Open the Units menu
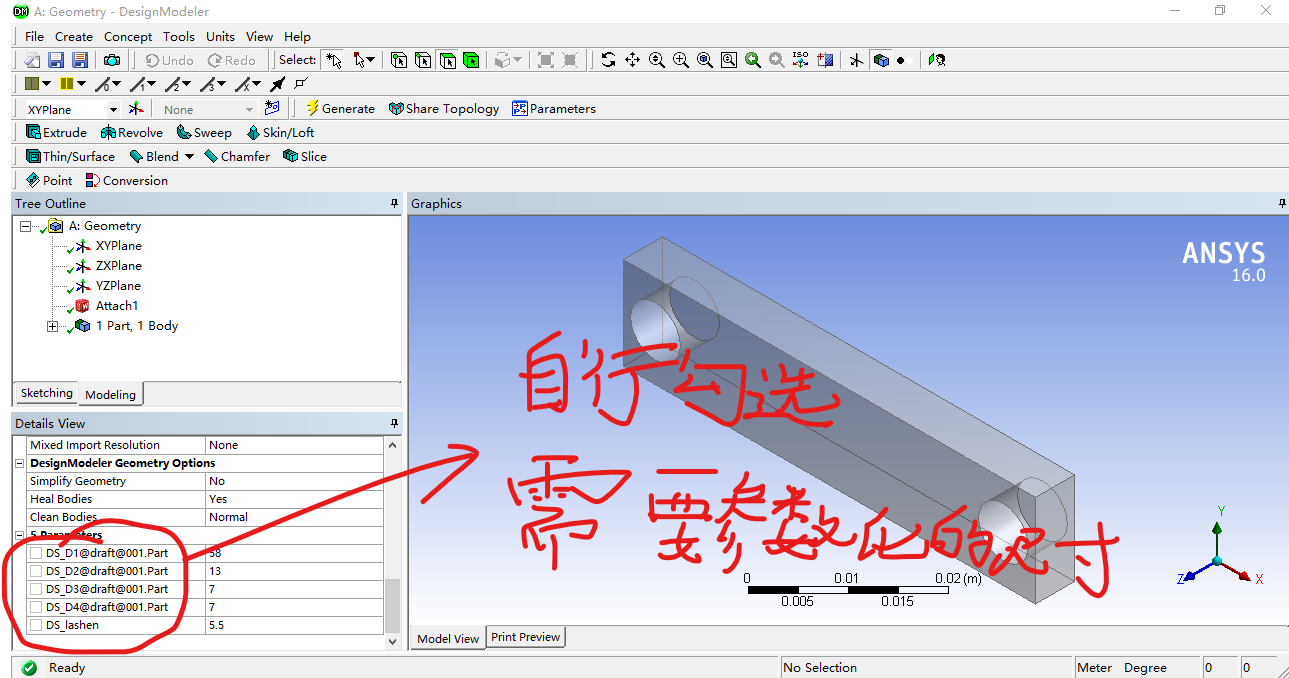Viewport: 1289px width, 678px height. pos(219,36)
